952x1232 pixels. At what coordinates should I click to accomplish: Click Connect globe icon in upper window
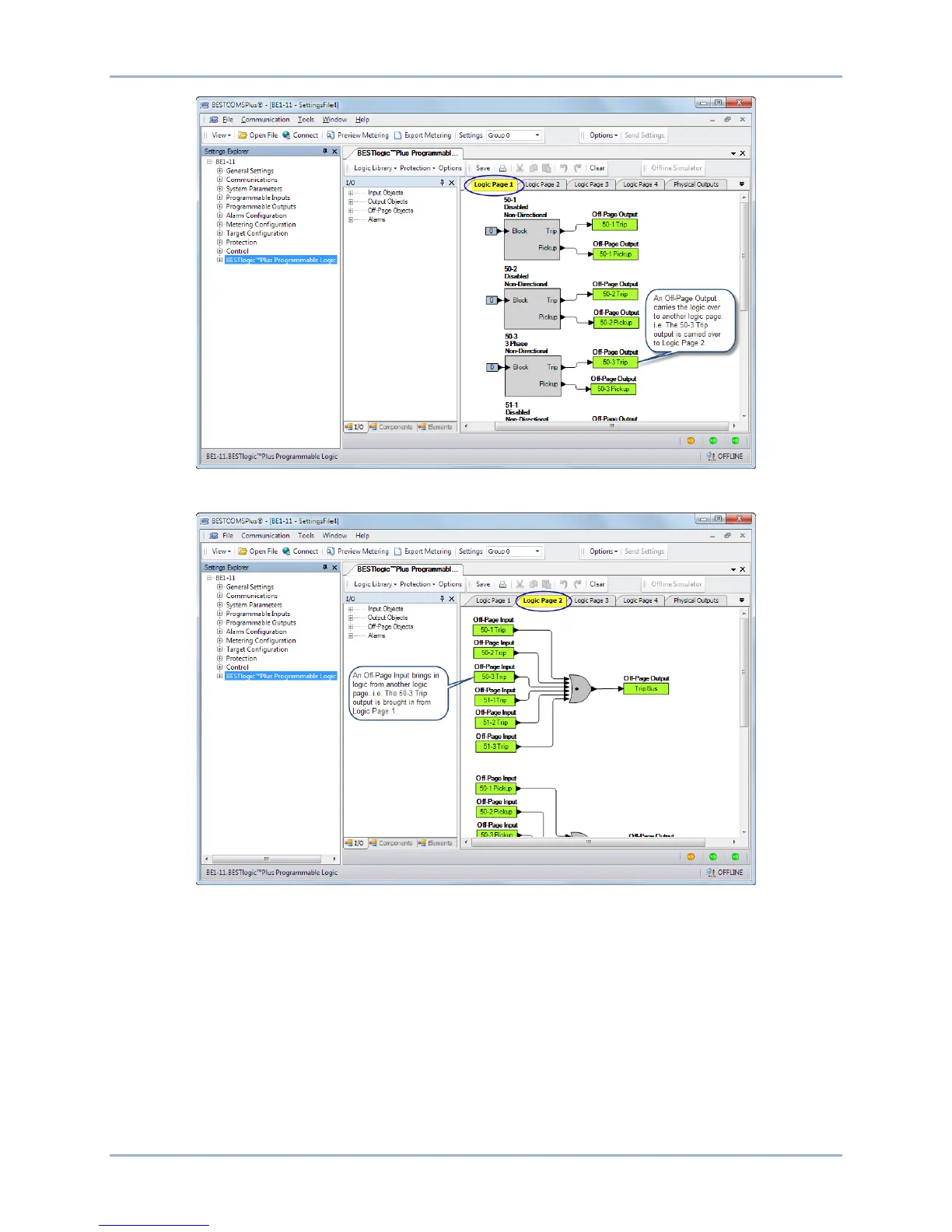(286, 135)
